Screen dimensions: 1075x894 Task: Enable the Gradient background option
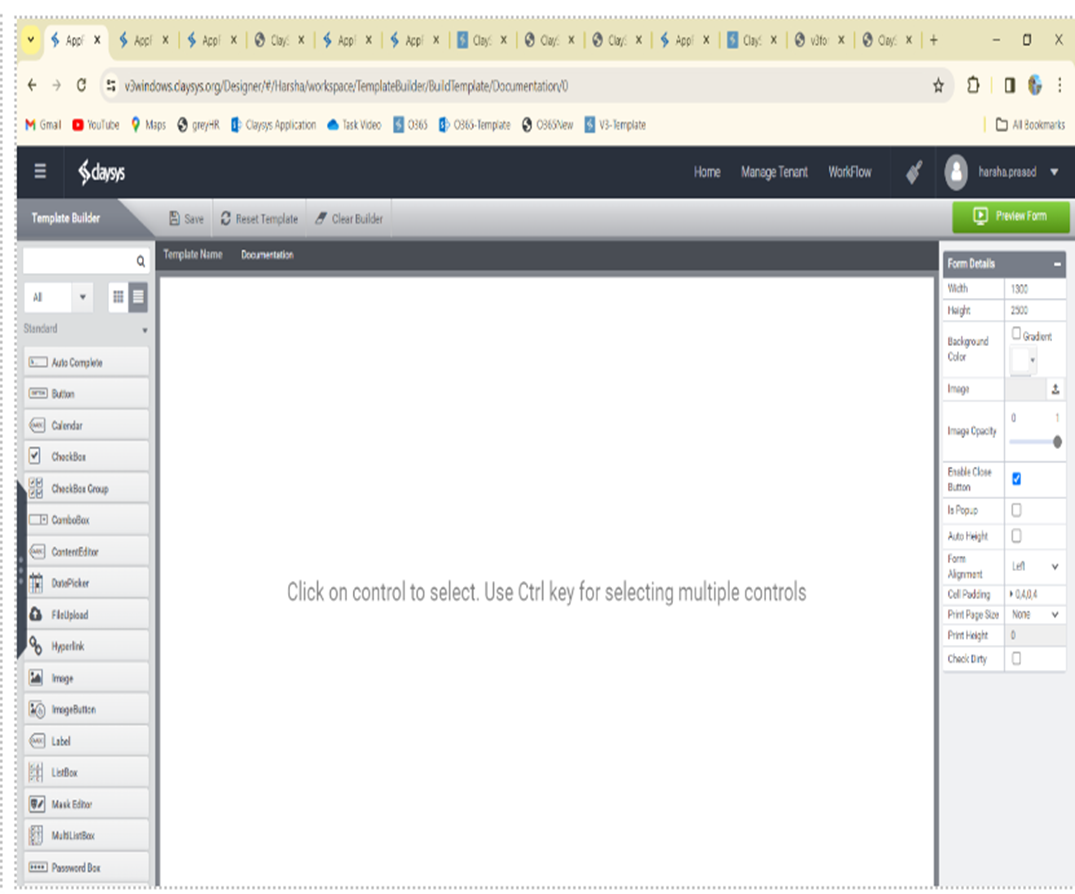tap(1015, 333)
